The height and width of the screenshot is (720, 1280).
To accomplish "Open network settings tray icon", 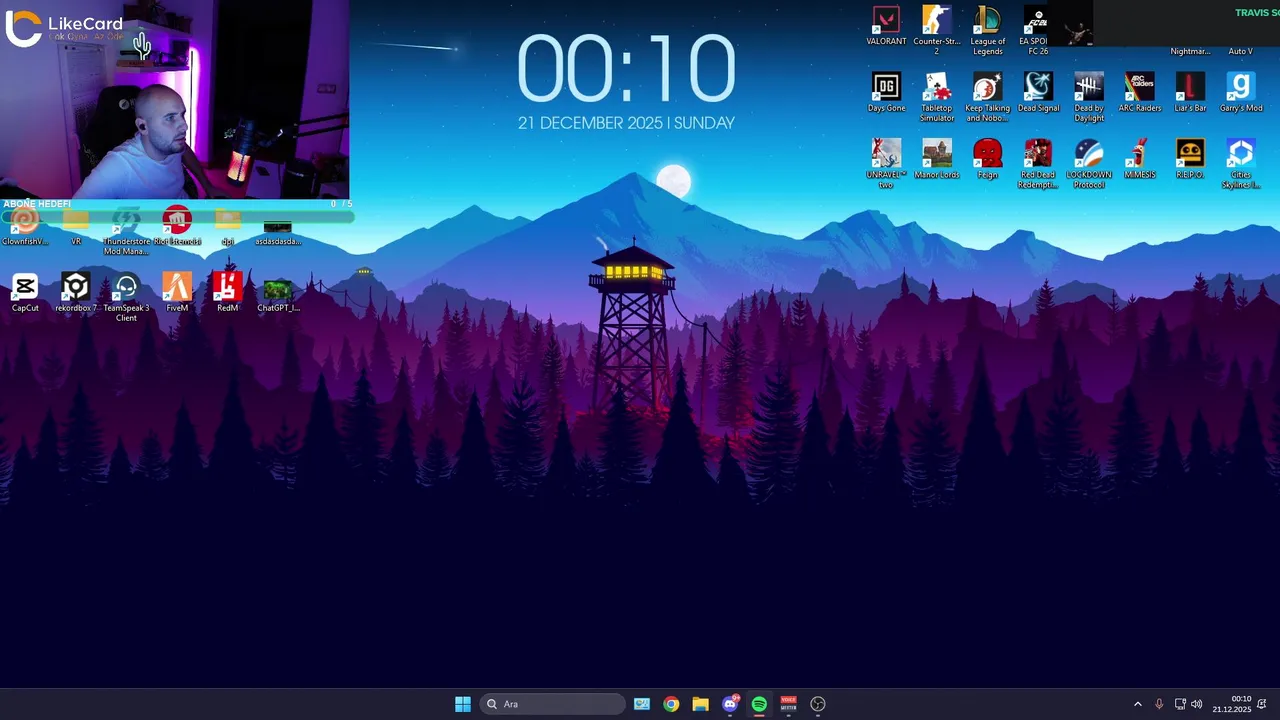I will click(x=1180, y=704).
